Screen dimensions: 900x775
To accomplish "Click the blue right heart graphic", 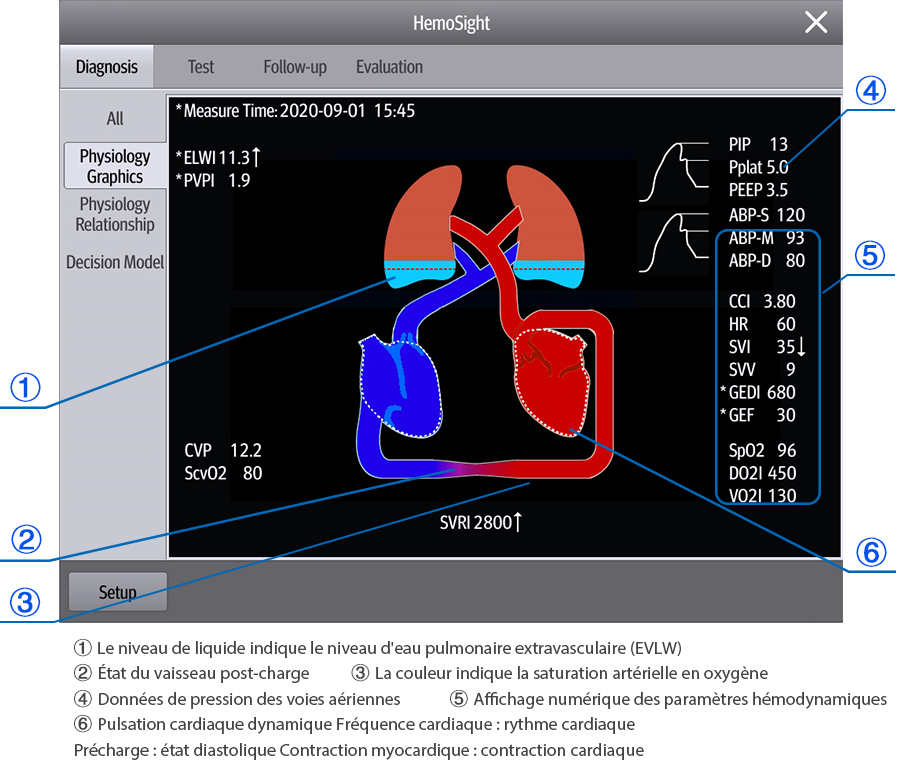I will point(400,385).
